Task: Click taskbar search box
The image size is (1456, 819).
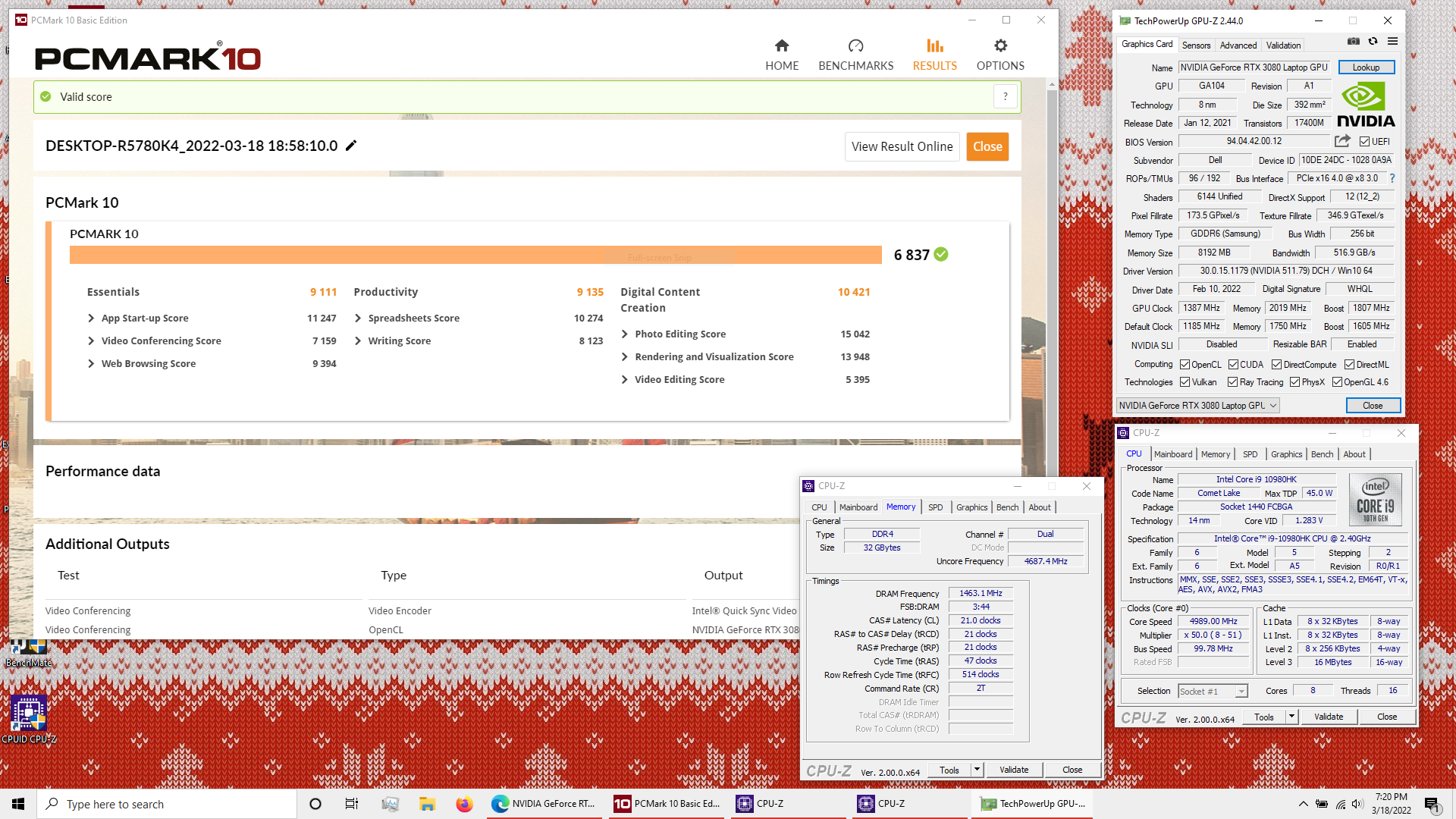Action: coord(167,804)
